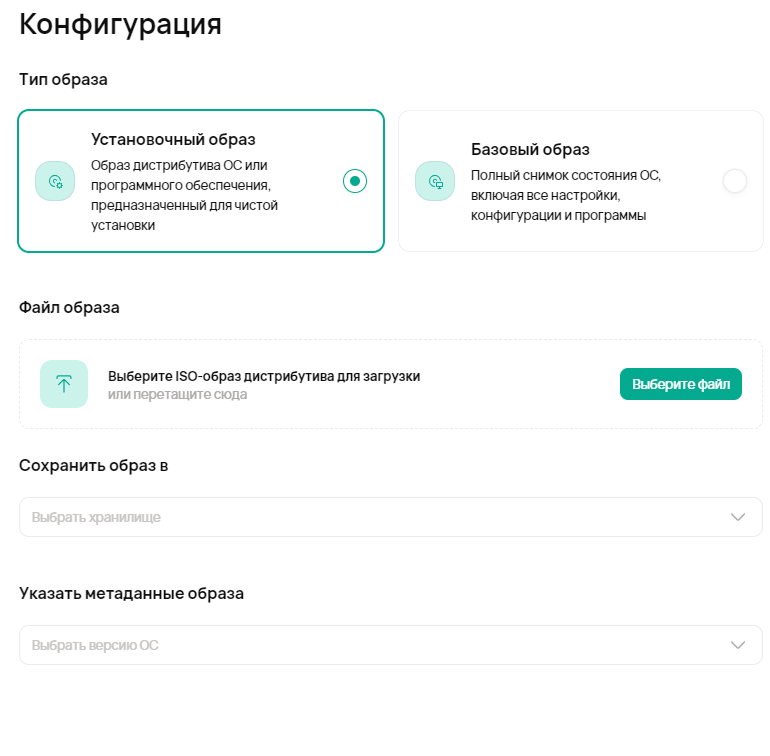This screenshot has height=756, width=770.
Task: Select the Базовый образ radio button
Action: [734, 181]
